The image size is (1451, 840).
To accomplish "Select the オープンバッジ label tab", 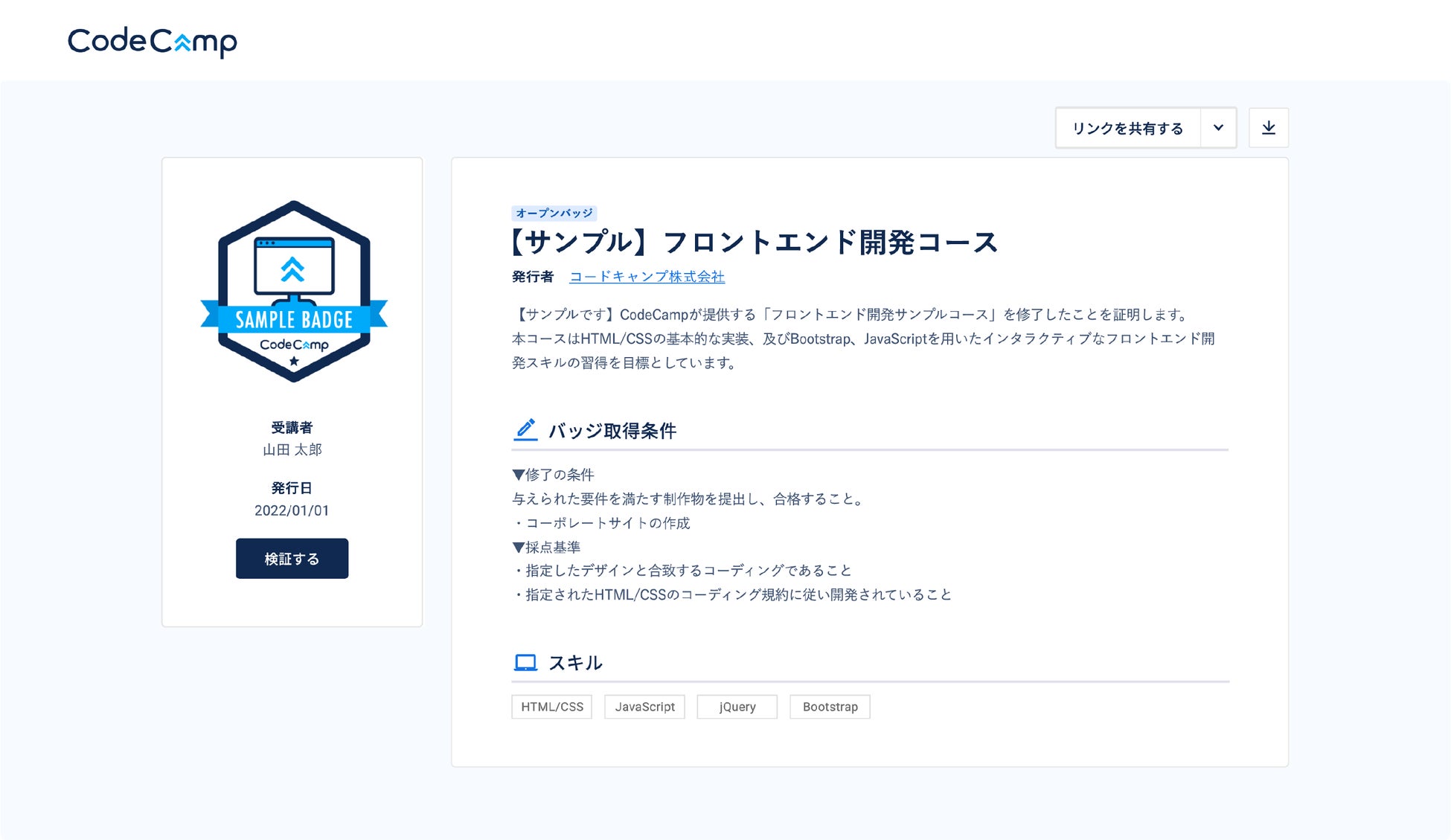I will [x=554, y=213].
